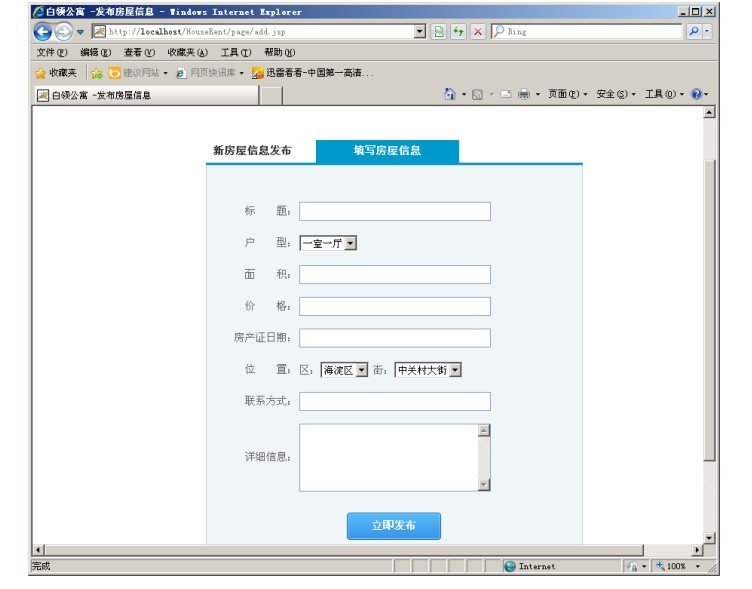
Task: Open the recent pages dropdown next to Forward
Action: 80,32
